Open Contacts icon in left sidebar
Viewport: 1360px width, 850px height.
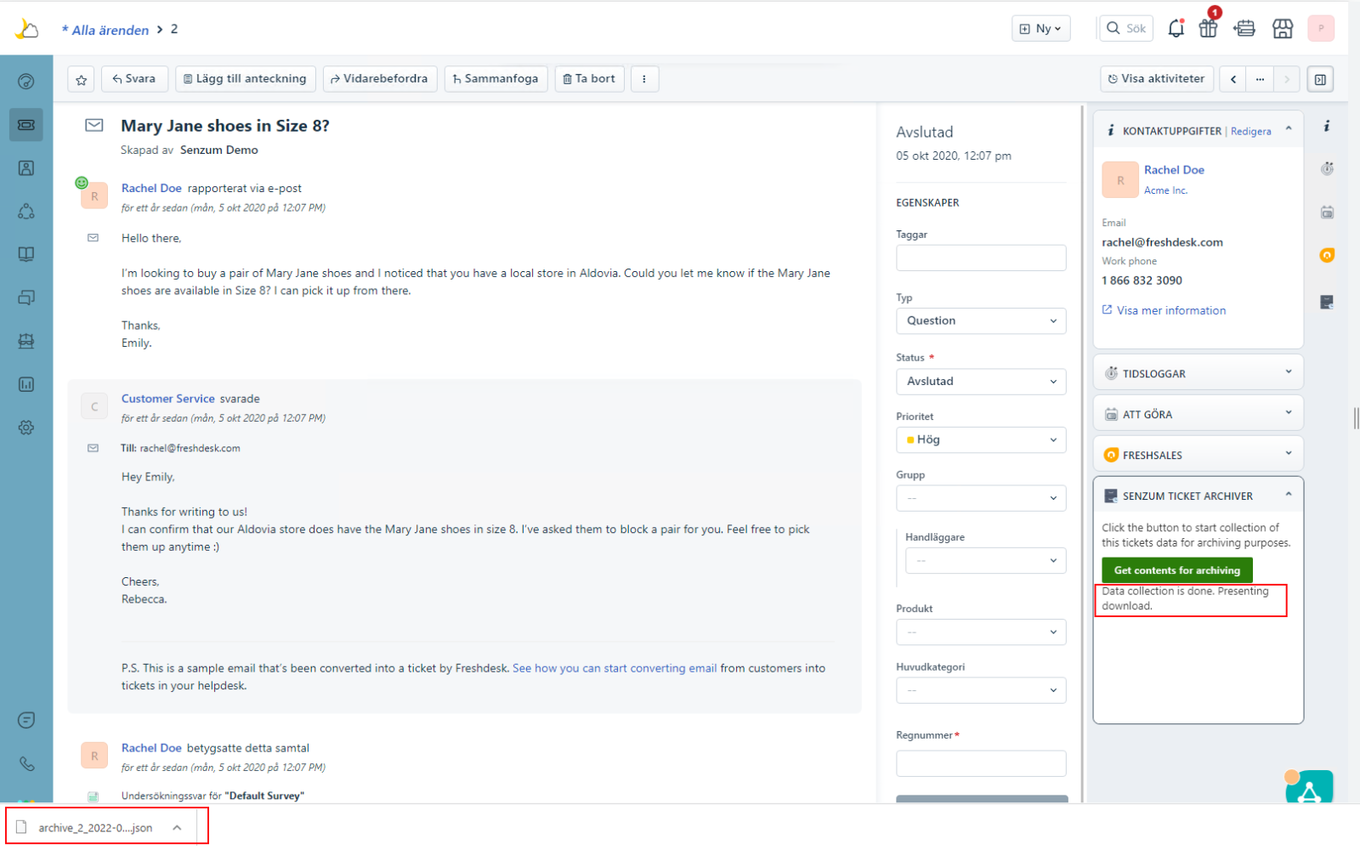(x=26, y=168)
